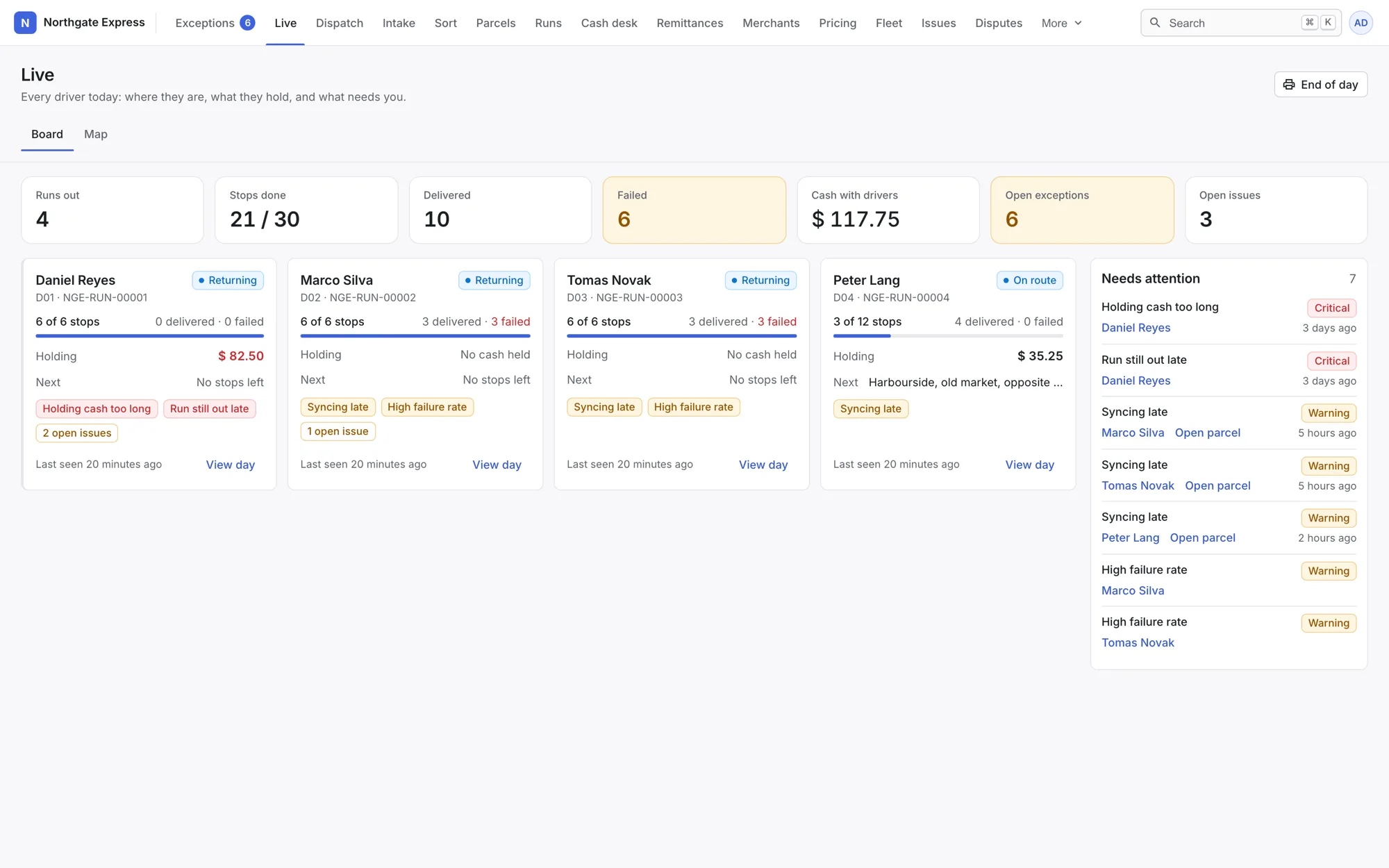1389x868 pixels.
Task: Click the Open issues 3 card
Action: (x=1276, y=210)
